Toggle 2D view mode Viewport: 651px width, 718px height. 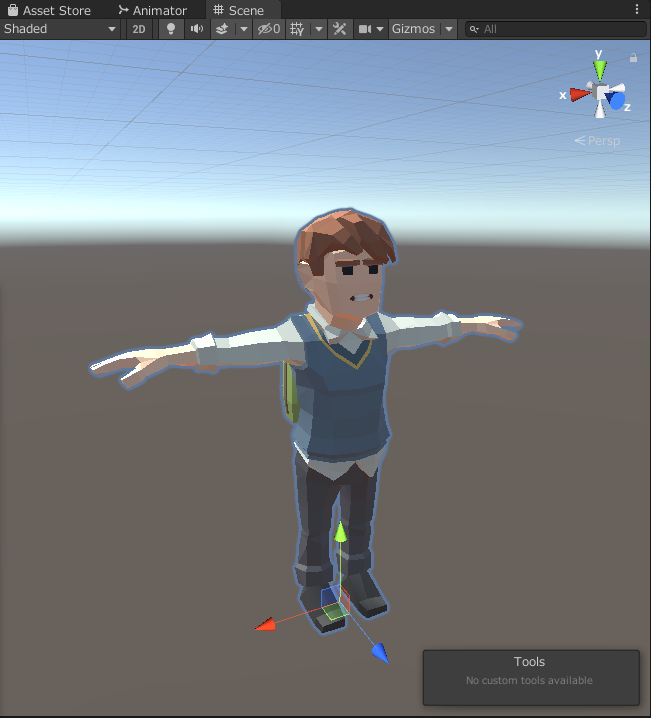click(x=139, y=29)
